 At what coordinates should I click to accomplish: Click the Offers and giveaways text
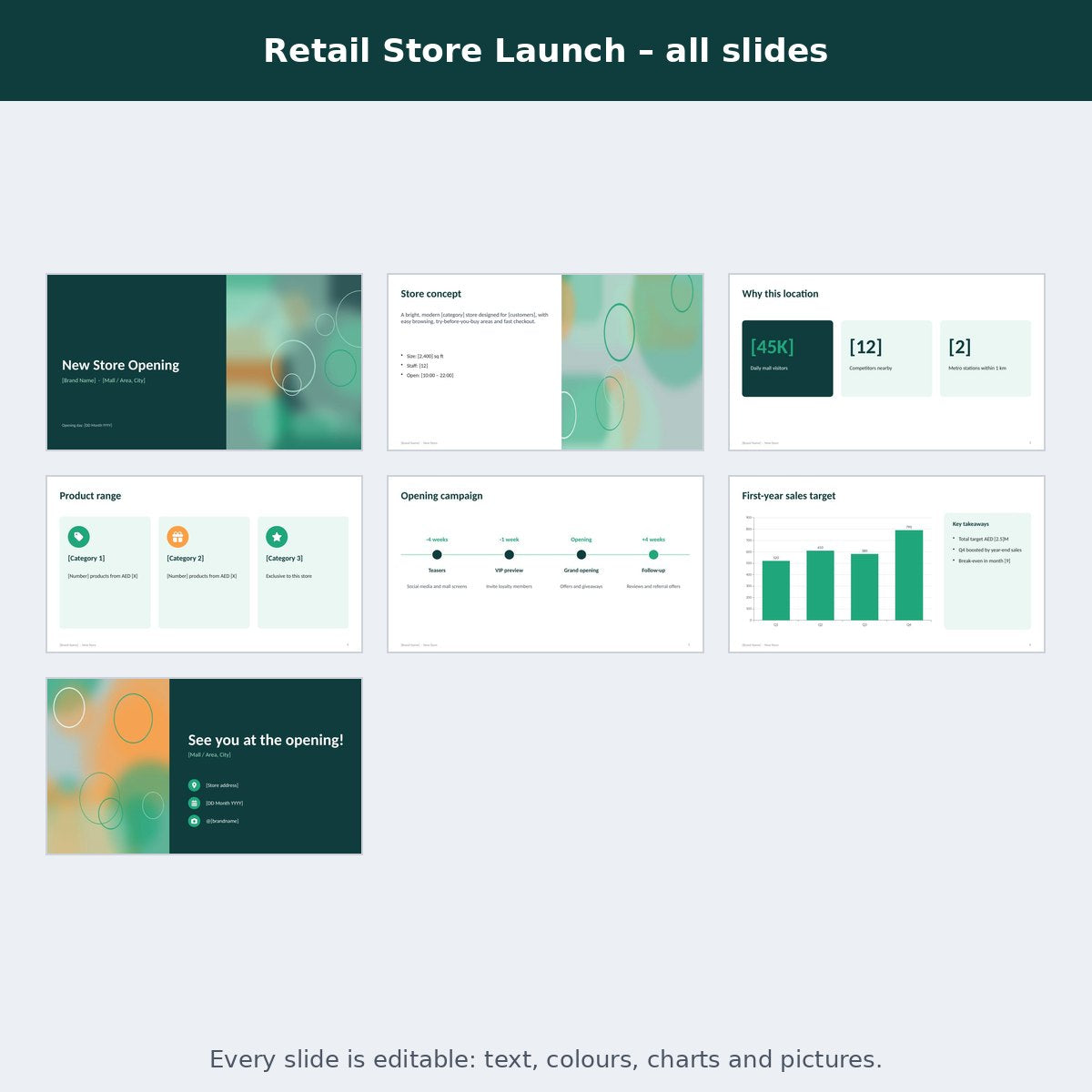[x=581, y=587]
